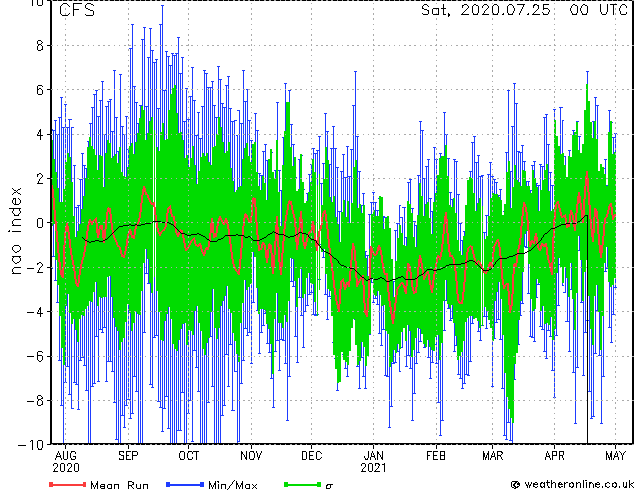This screenshot has width=634, height=490.
Task: Click the y-axis value -4
Action: pyautogui.click(x=35, y=312)
